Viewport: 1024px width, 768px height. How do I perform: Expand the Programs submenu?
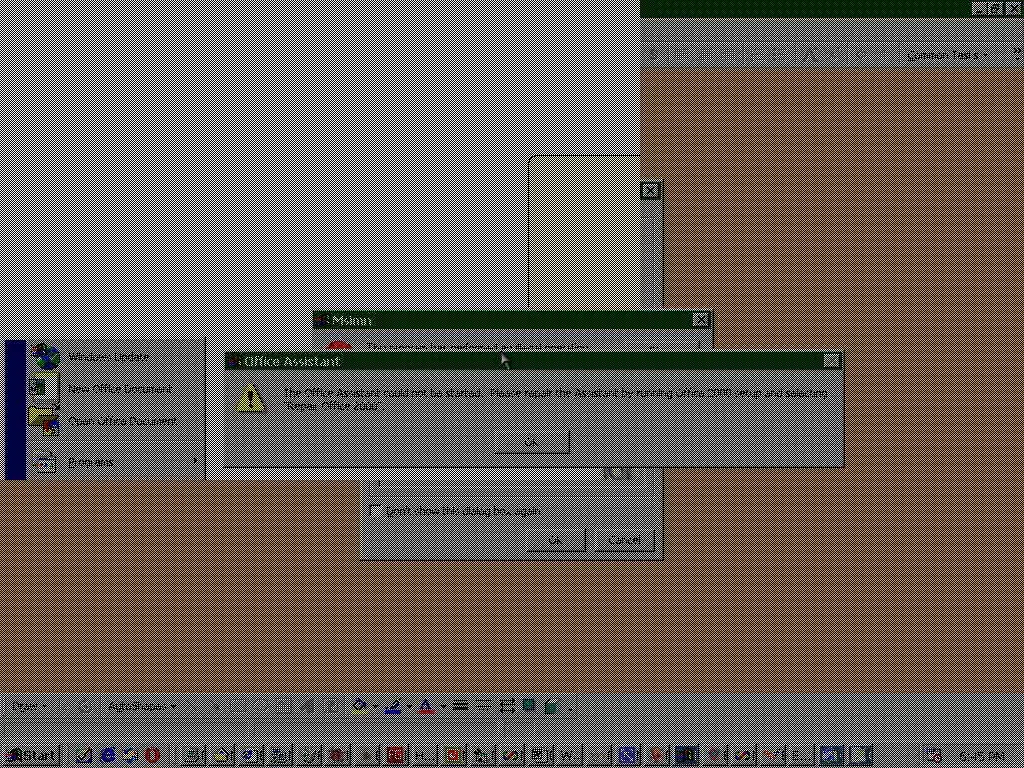click(114, 462)
